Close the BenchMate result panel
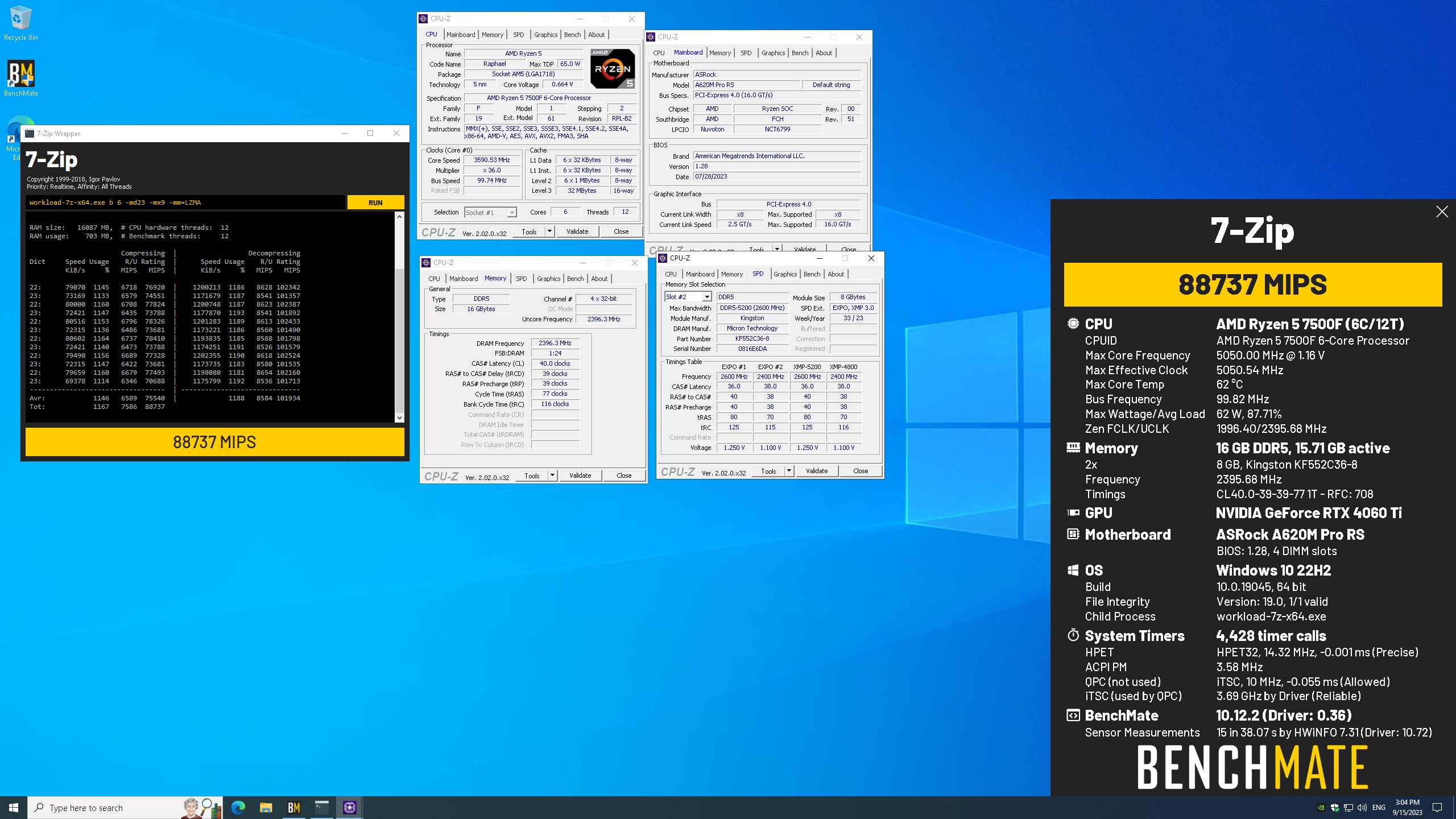The width and height of the screenshot is (1456, 819). coord(1442,212)
